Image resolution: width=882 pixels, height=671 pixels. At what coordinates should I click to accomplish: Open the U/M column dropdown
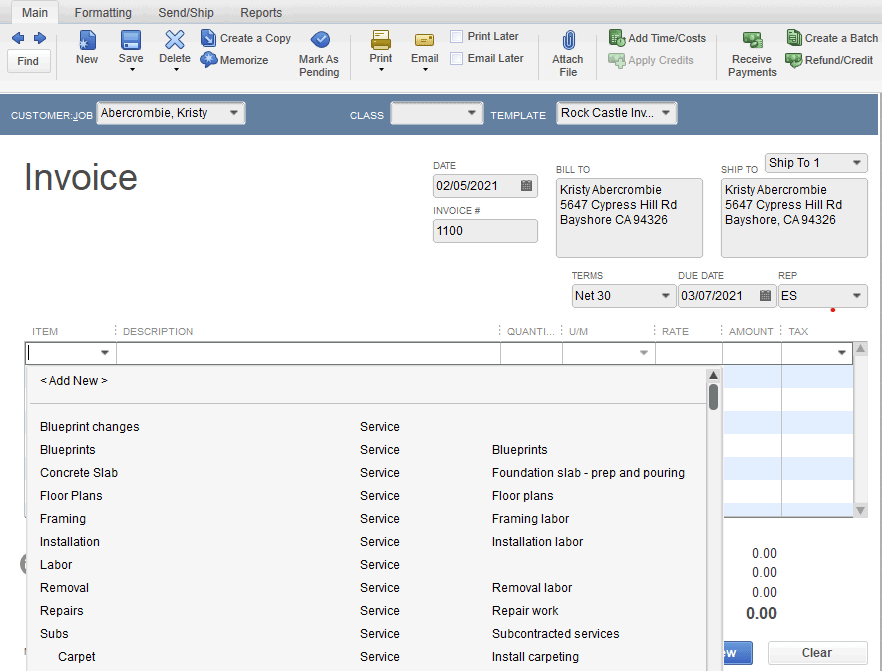644,353
